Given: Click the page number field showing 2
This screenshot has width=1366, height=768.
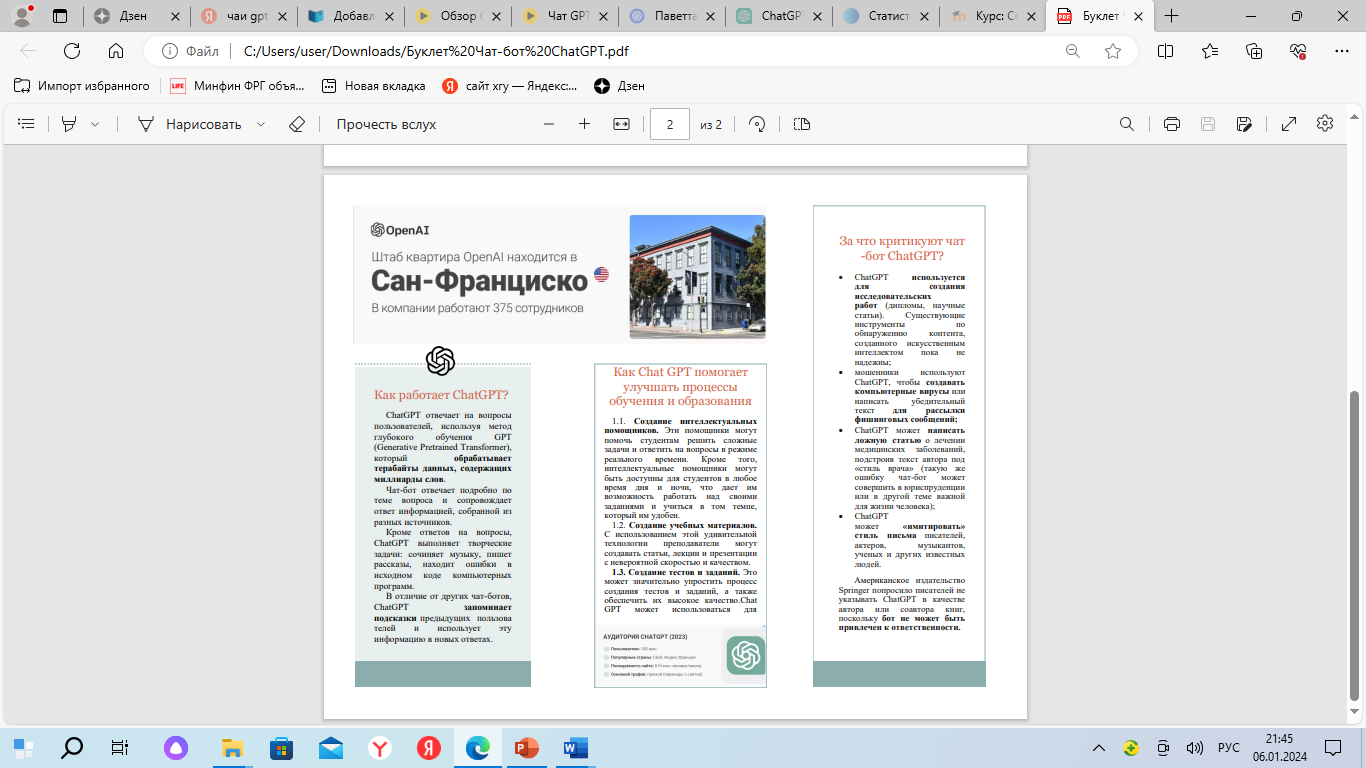Looking at the screenshot, I should pos(670,124).
